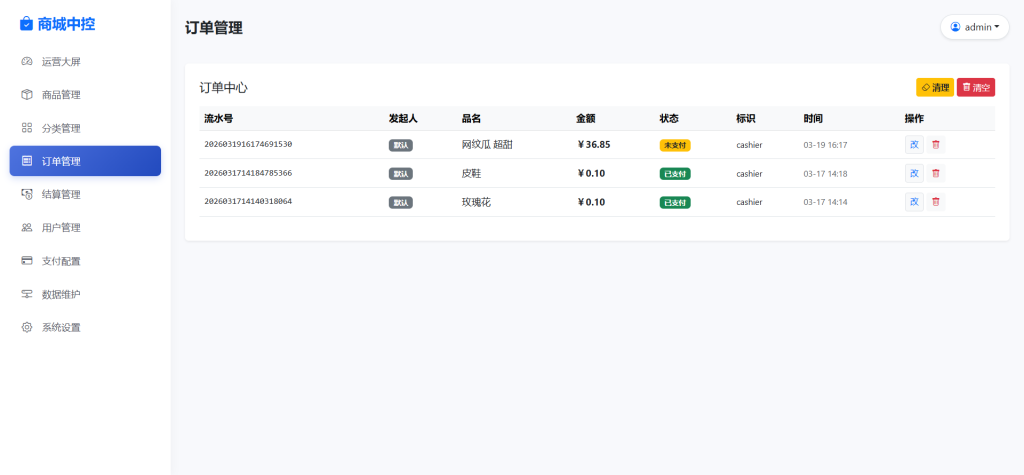Viewport: 1024px width, 475px height.
Task: Click the 数据维护 icon in sidebar
Action: pos(27,294)
